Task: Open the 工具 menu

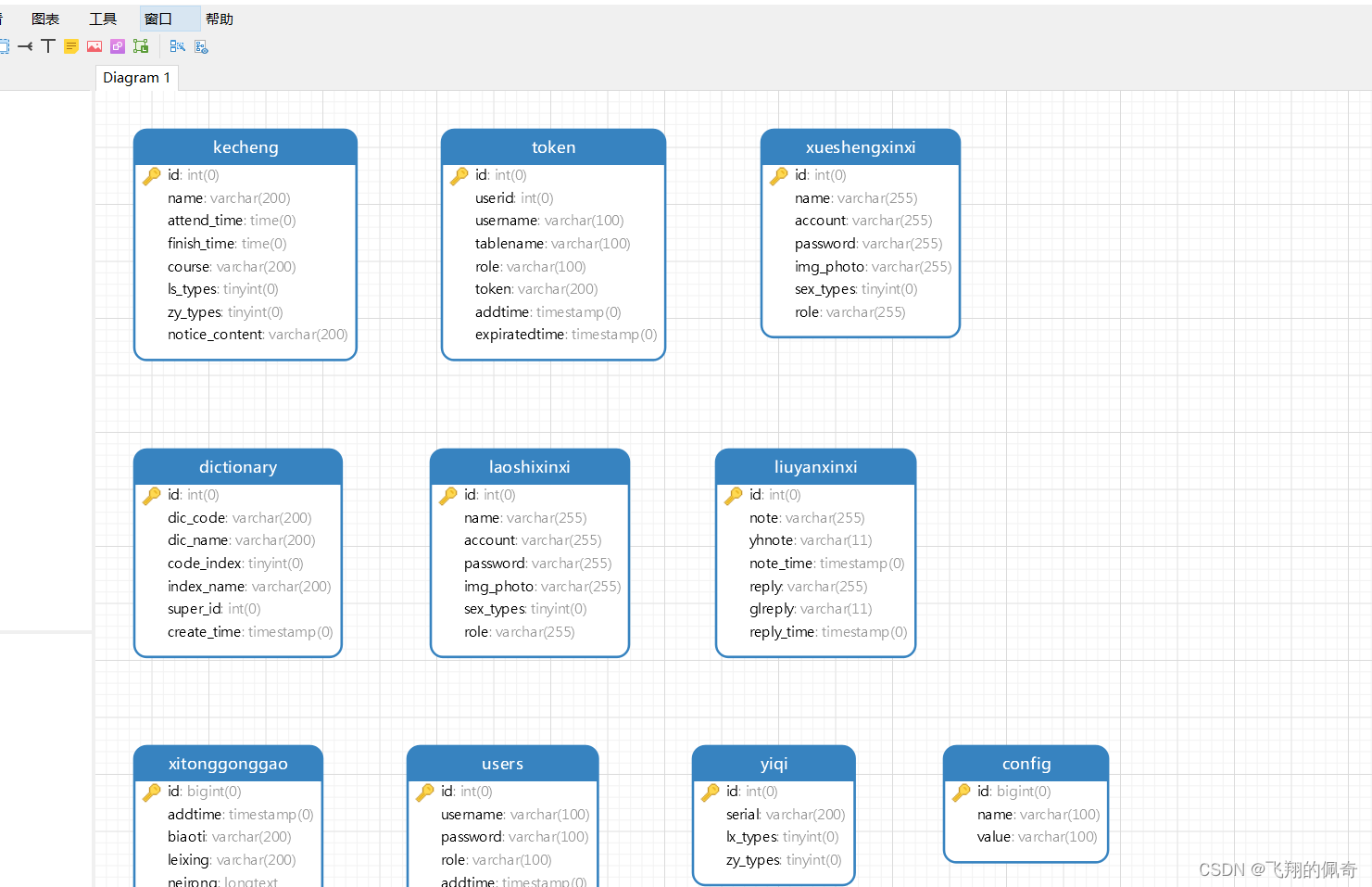Action: pos(103,19)
